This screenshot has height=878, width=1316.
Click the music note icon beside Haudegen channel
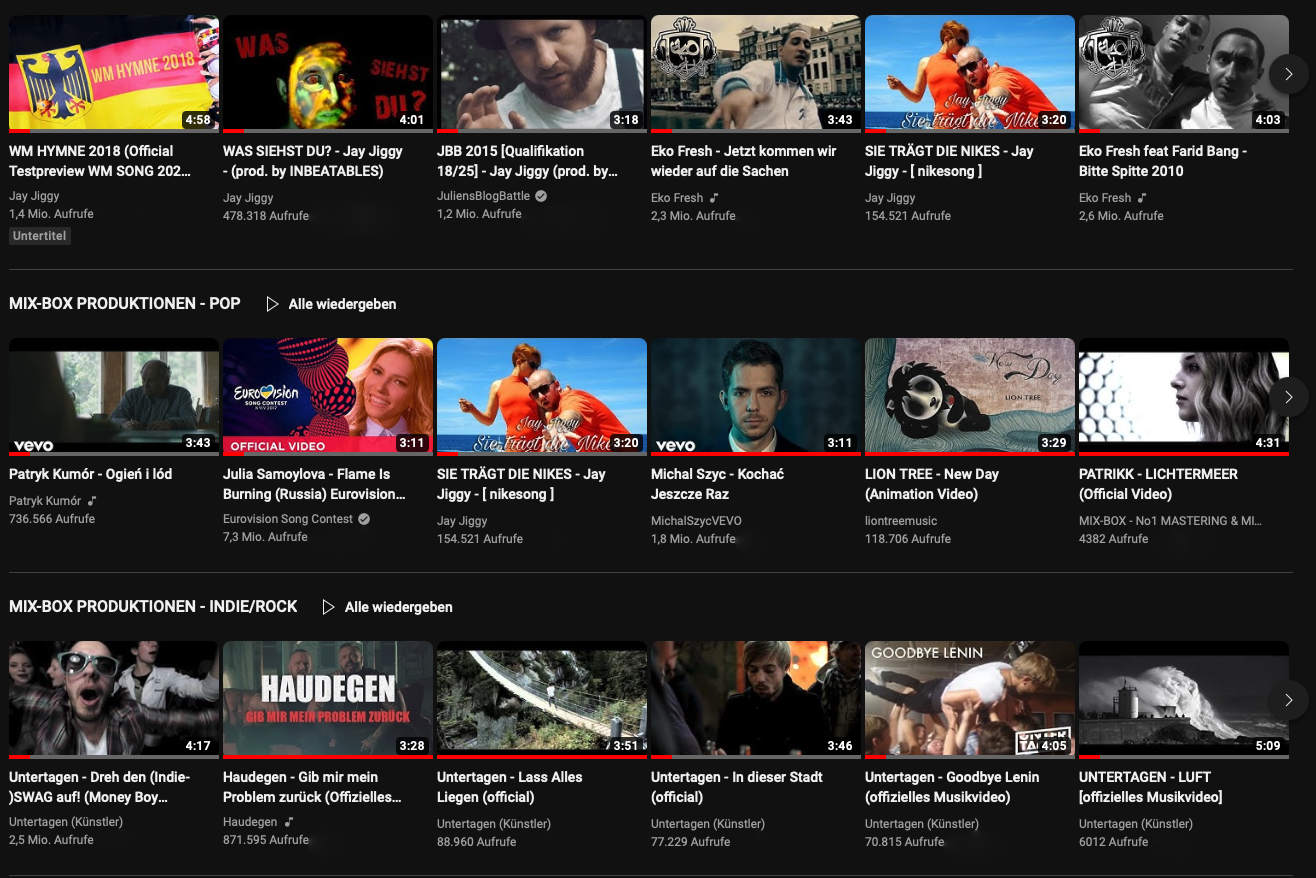(289, 822)
